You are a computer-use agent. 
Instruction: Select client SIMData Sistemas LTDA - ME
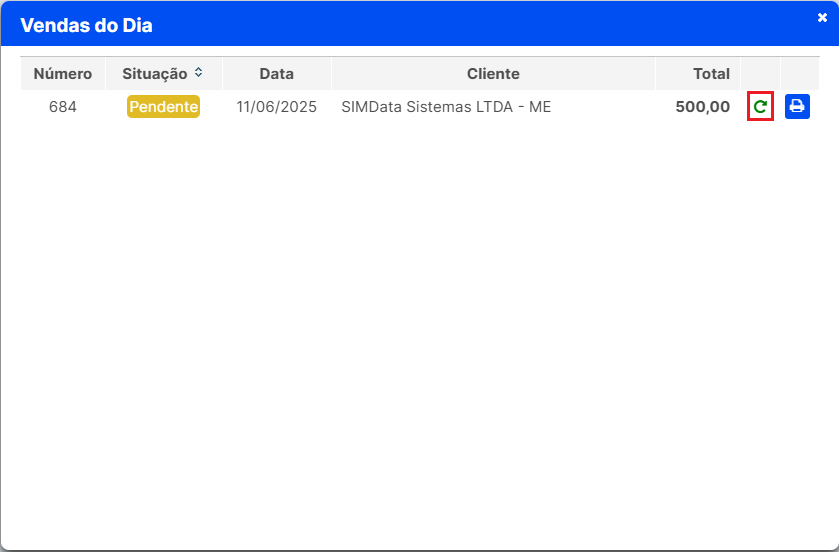446,106
